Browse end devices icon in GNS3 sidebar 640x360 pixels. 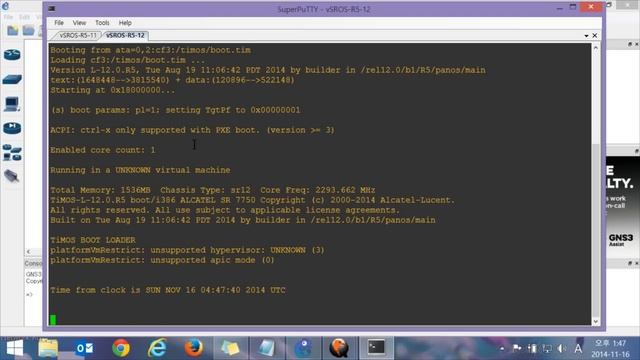tap(11, 104)
